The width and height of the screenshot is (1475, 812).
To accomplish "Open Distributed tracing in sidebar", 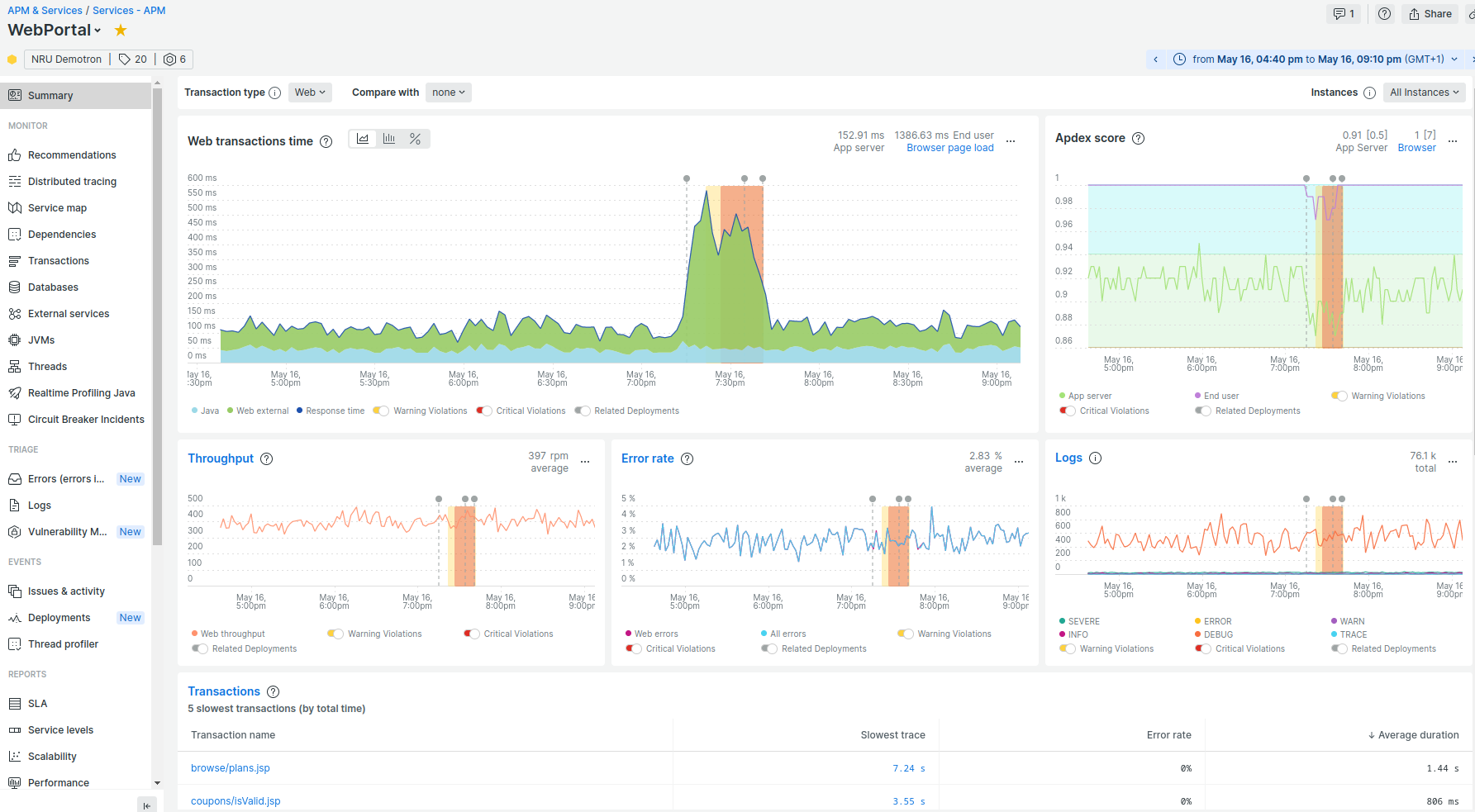I will pos(72,182).
